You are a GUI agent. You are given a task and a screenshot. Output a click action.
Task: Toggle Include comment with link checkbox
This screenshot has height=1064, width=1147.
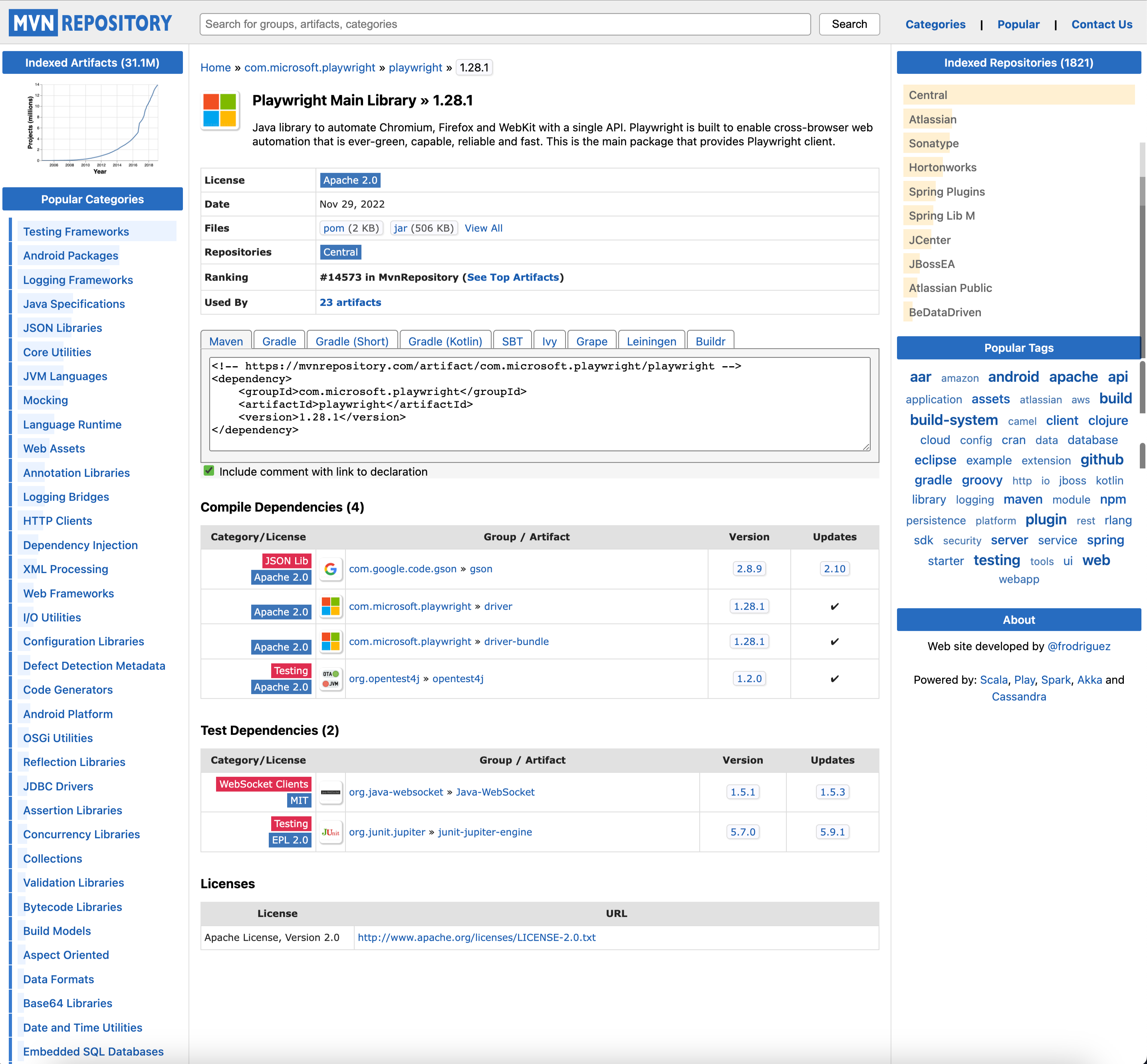209,471
